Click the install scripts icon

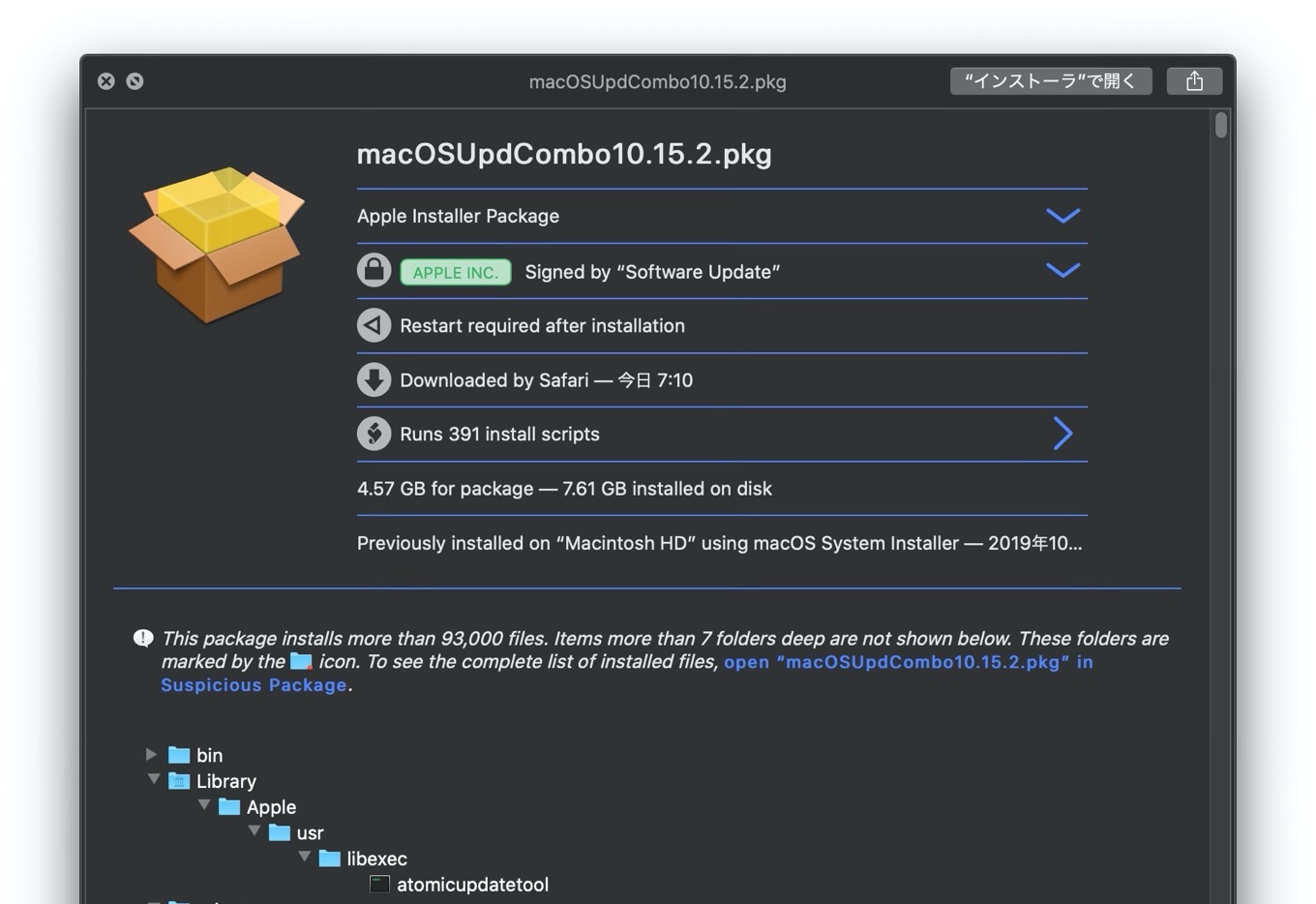tap(374, 434)
